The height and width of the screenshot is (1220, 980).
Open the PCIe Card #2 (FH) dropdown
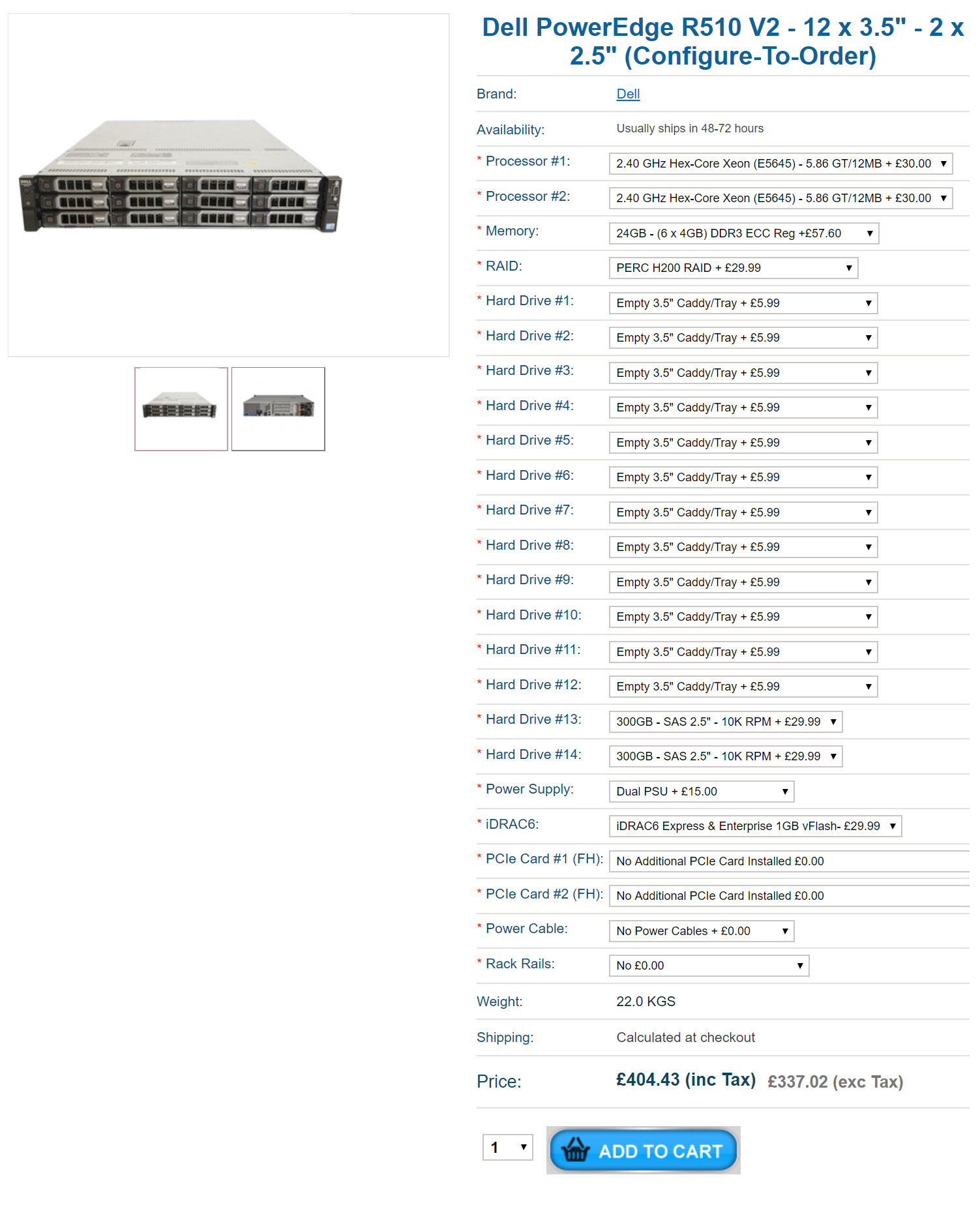(789, 896)
